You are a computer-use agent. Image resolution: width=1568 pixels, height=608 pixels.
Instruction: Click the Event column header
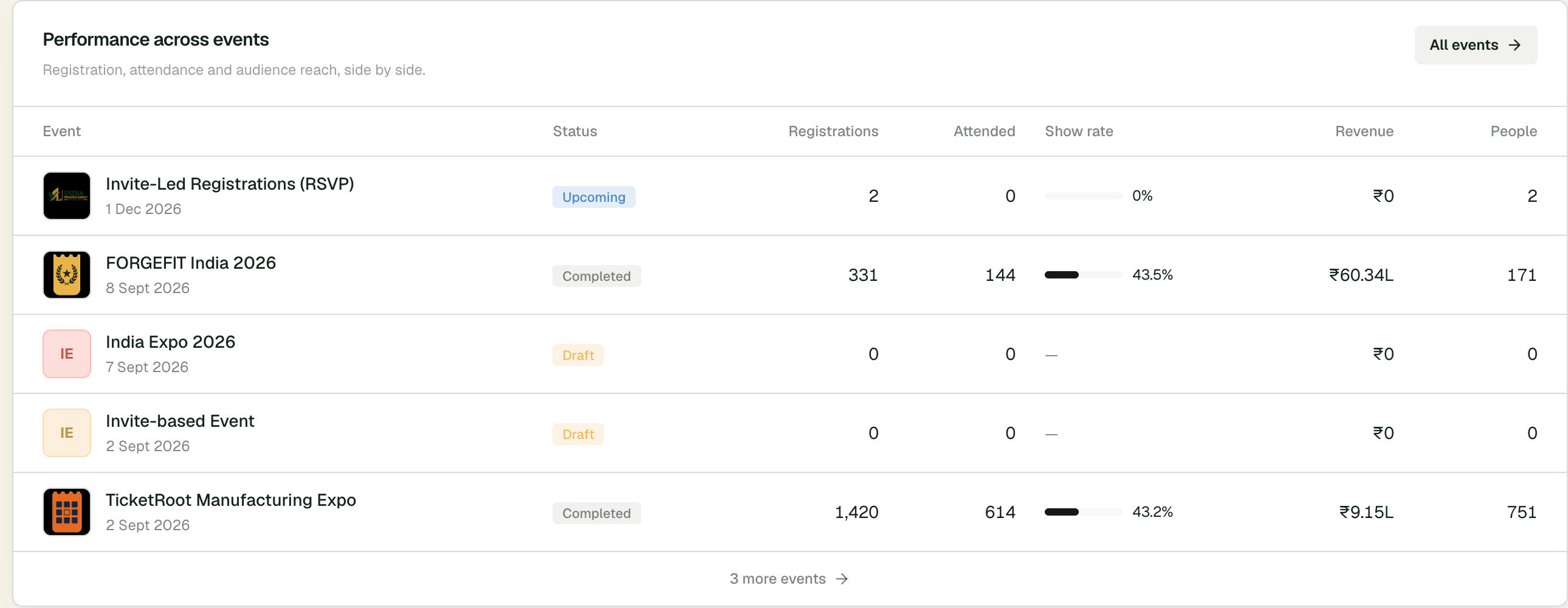click(x=61, y=131)
